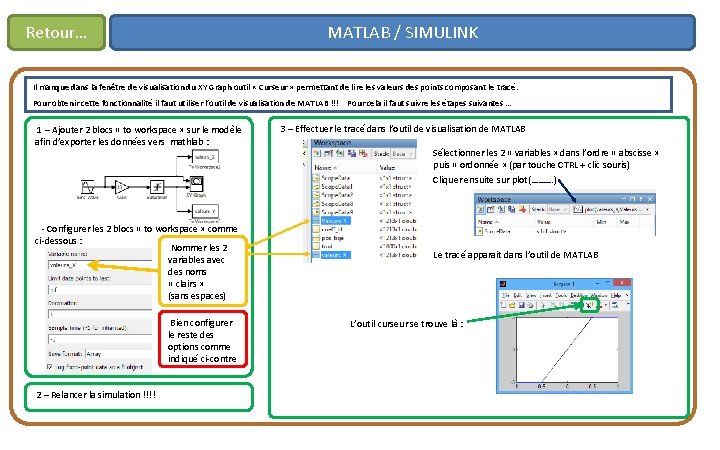Open File menu in Figure 1

coord(506,296)
